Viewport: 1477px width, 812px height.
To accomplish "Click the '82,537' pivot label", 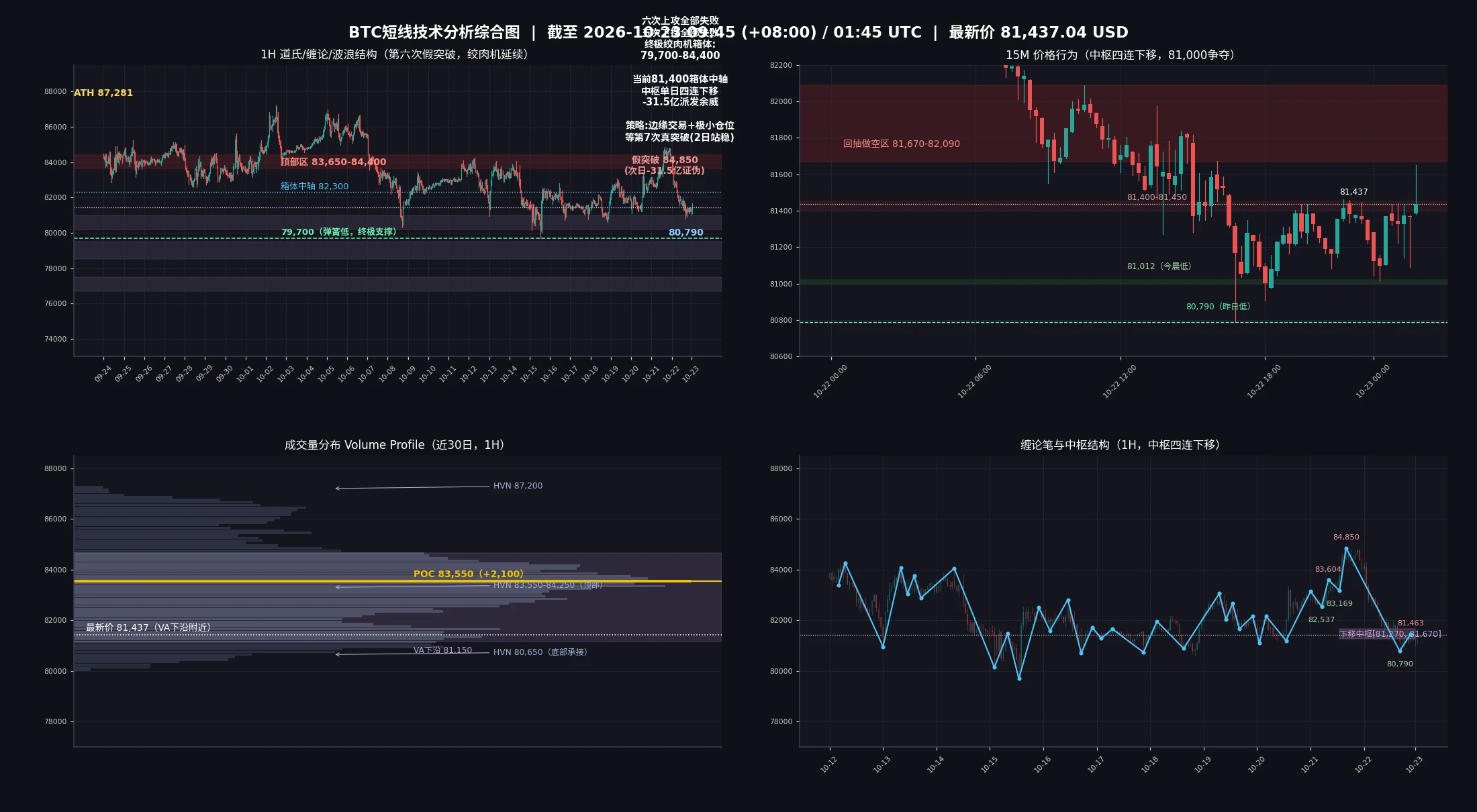I will (1321, 620).
